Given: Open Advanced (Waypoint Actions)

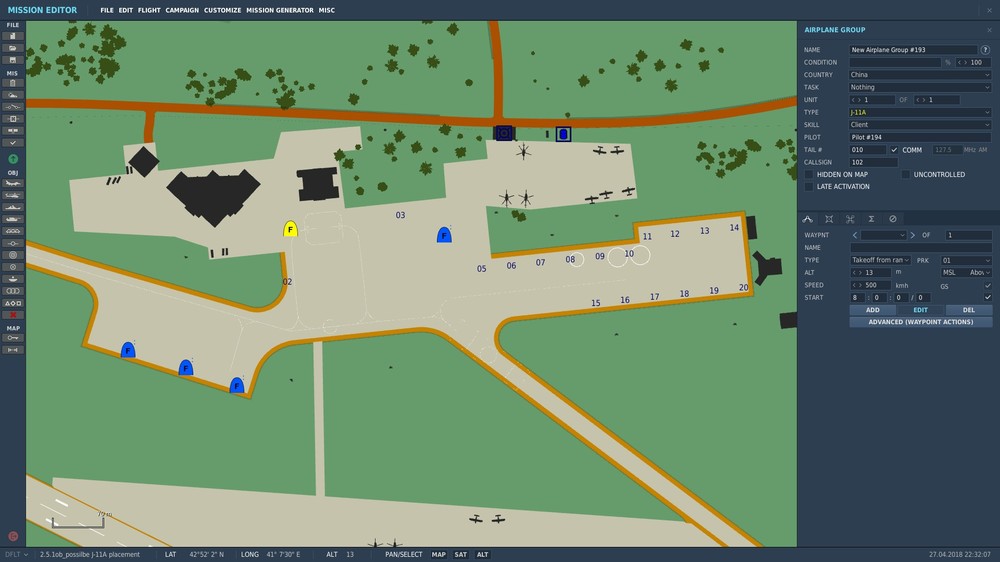Looking at the screenshot, I should tap(921, 322).
